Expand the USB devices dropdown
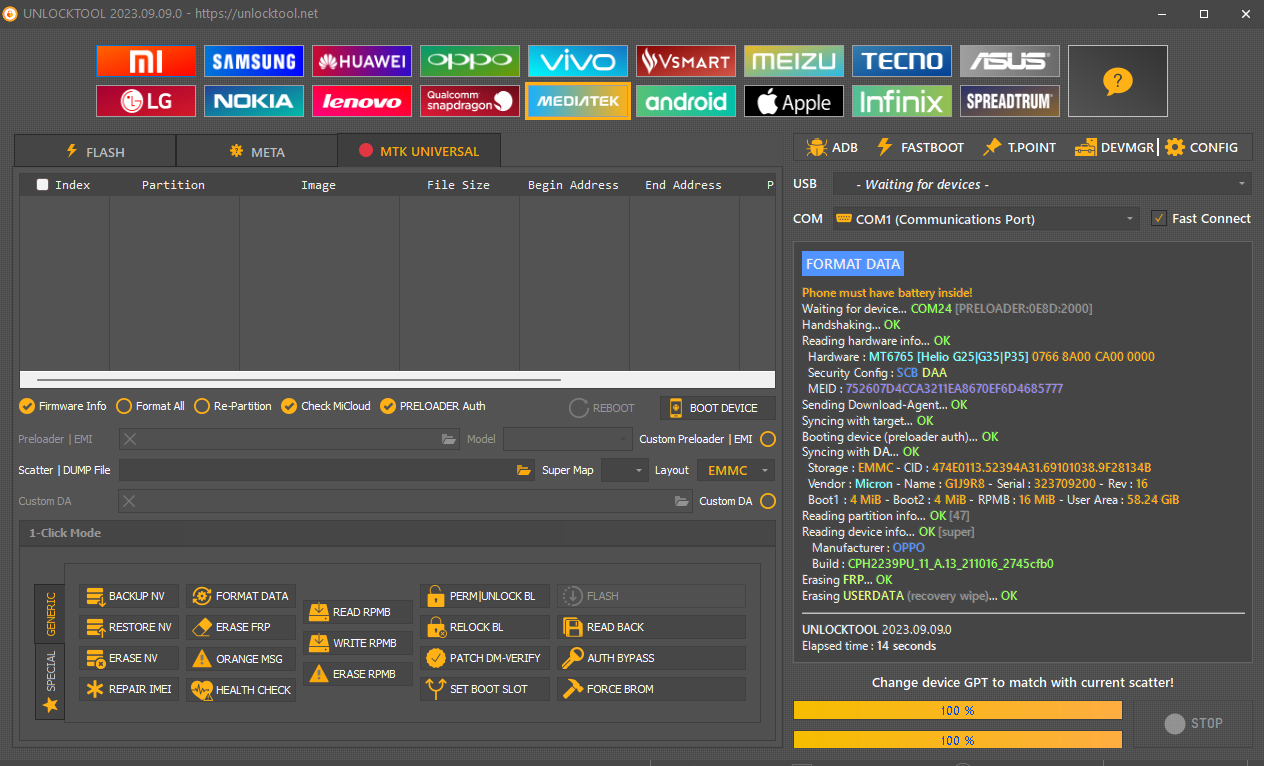 click(1041, 184)
